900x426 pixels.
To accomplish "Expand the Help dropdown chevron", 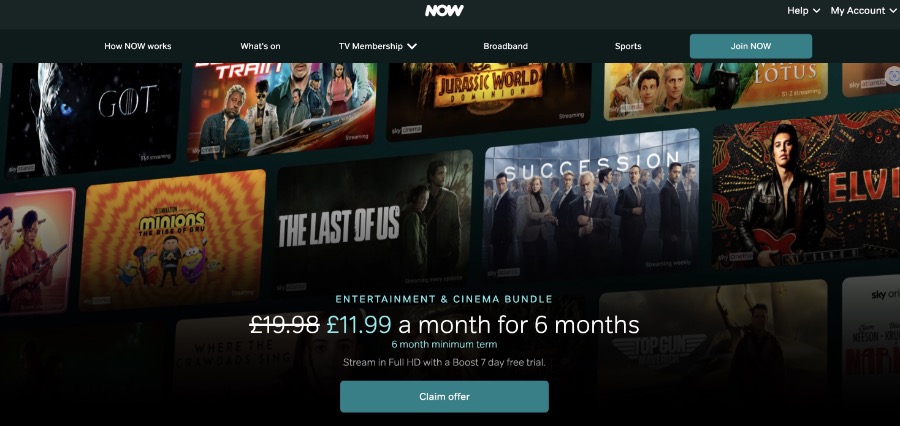I will coord(817,11).
